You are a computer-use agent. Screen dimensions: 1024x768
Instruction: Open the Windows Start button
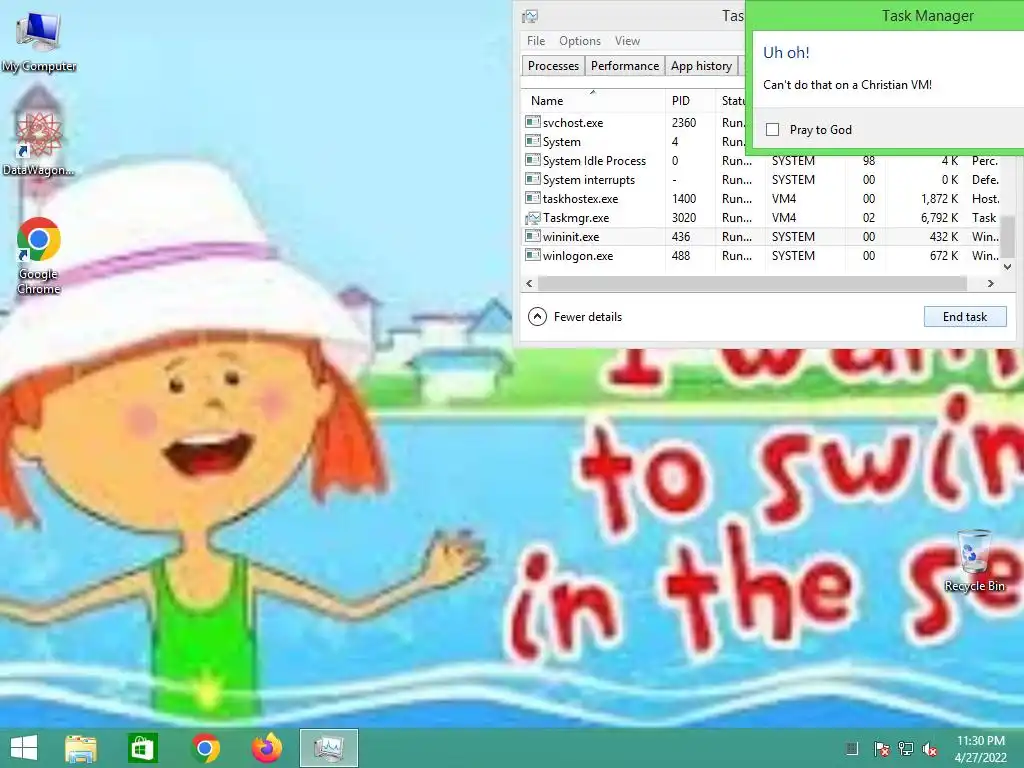(x=24, y=748)
